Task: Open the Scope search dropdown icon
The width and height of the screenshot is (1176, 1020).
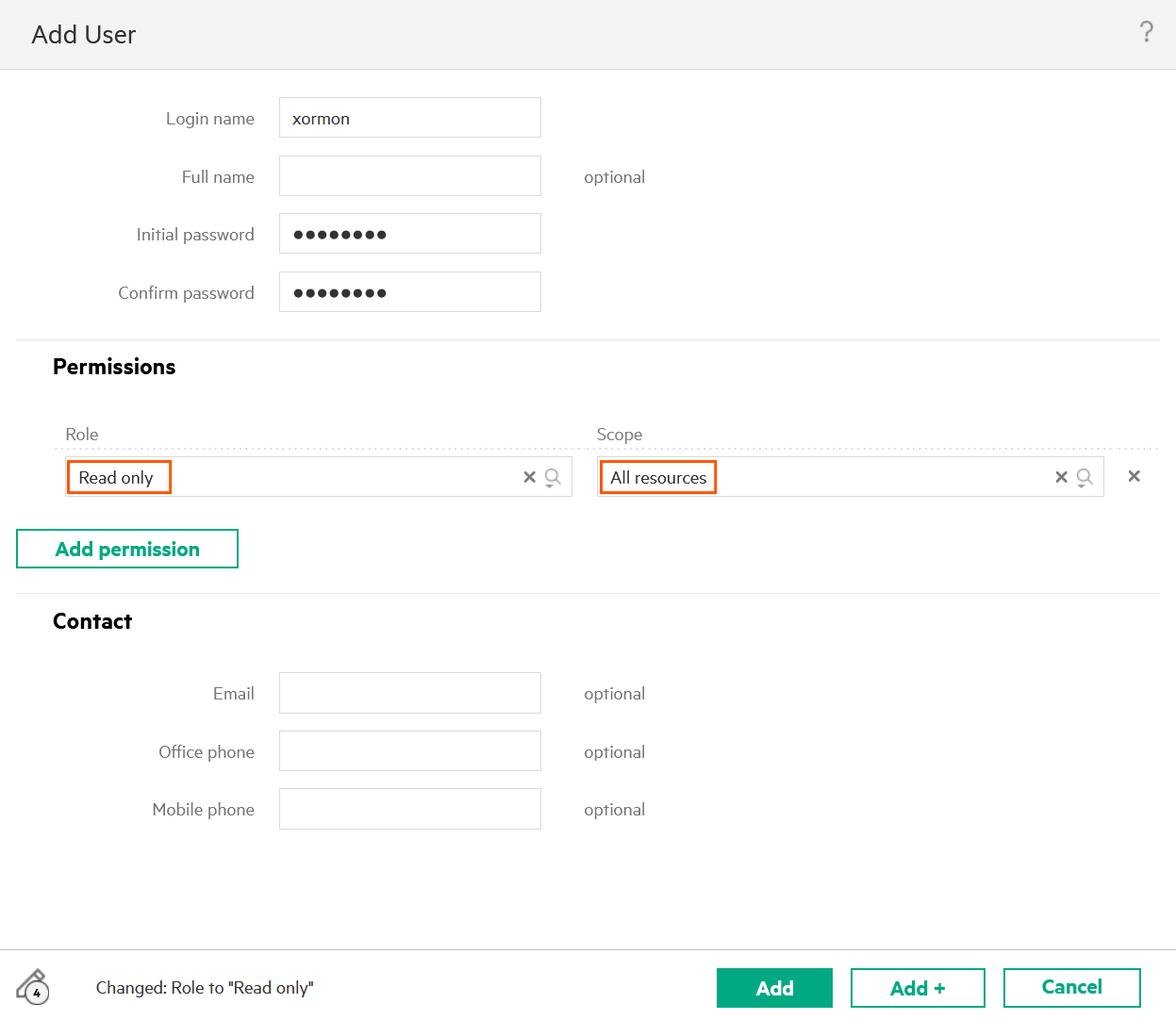Action: (x=1085, y=477)
